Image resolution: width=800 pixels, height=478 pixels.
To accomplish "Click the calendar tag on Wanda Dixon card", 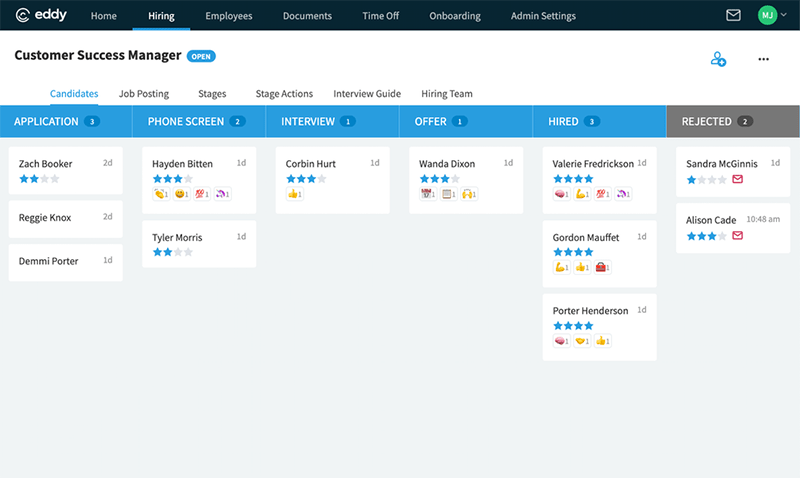I will pyautogui.click(x=427, y=194).
